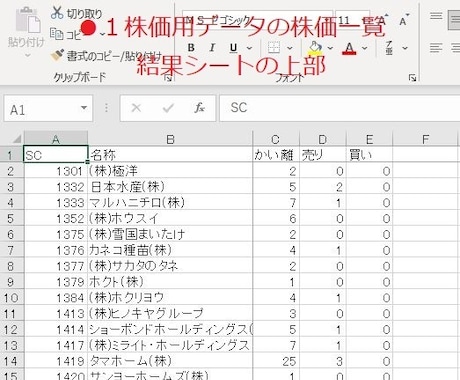
Task: Click the Copy (コピー) icon
Action: [x=57, y=33]
